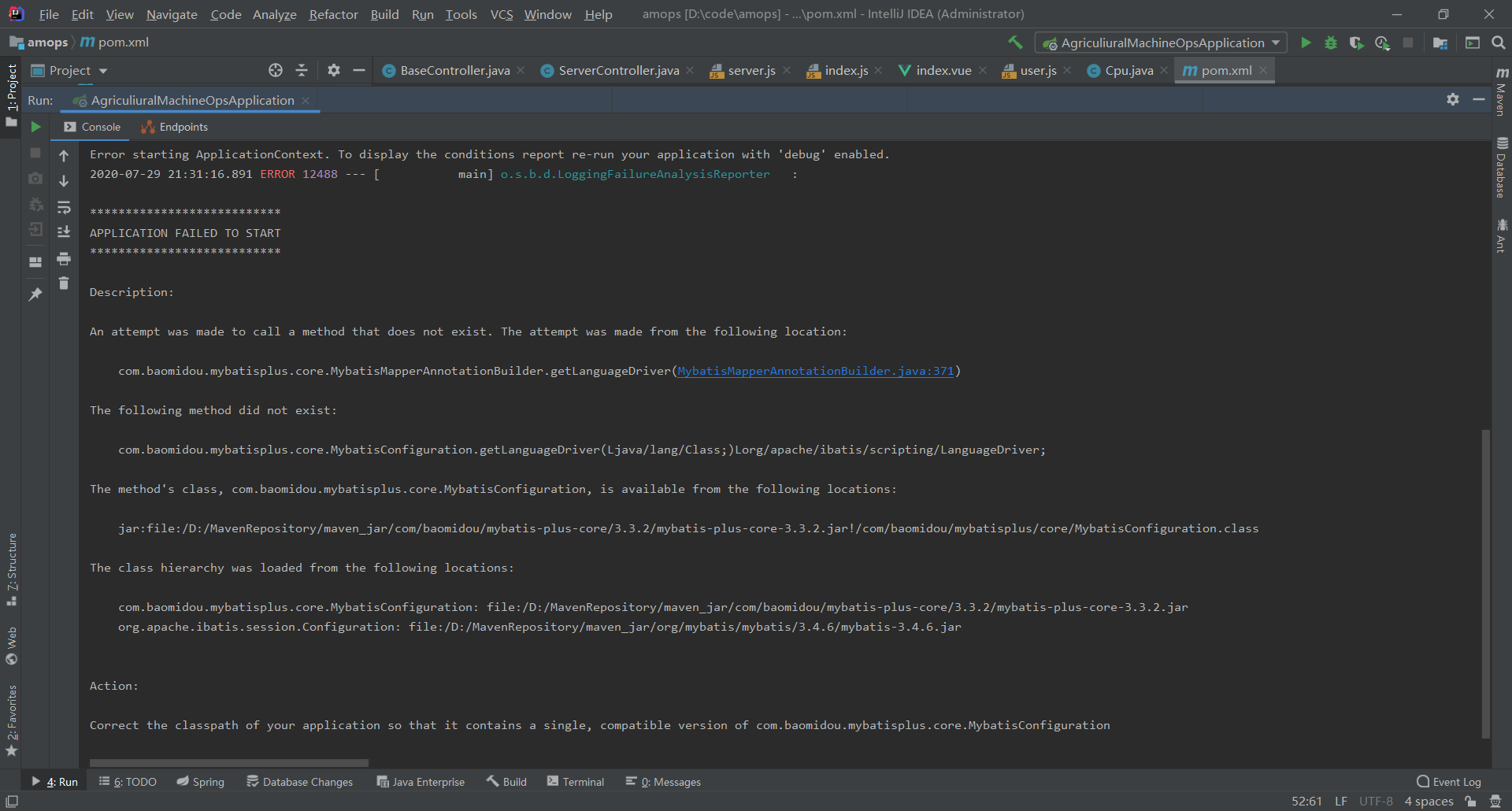The image size is (1512, 811).
Task: Pin the Run tab
Action: 35,294
